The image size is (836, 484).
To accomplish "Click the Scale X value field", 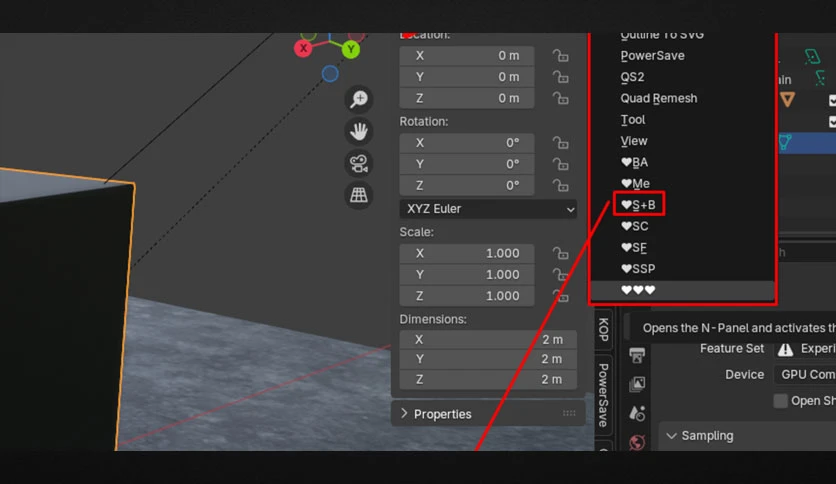I will (x=467, y=253).
